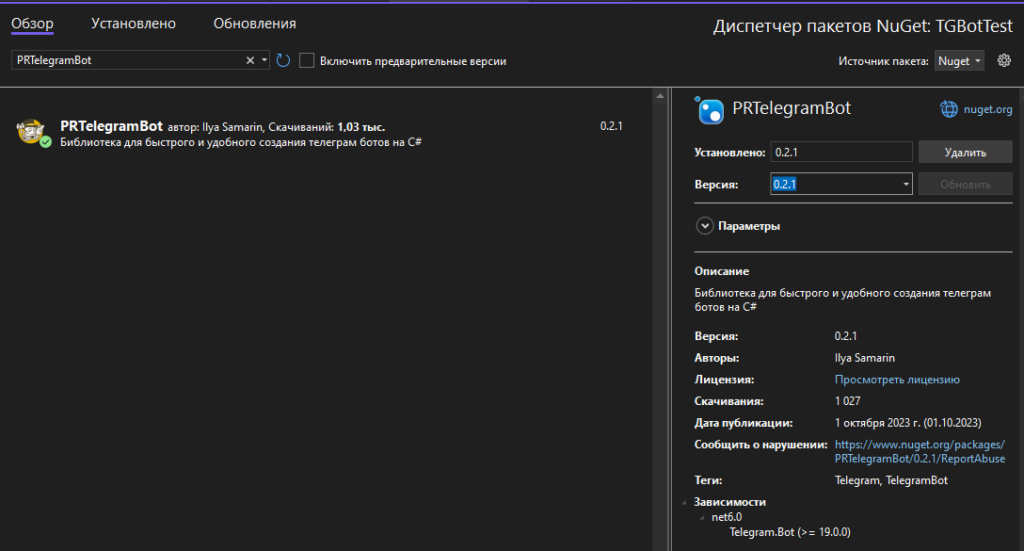The image size is (1024, 551).
Task: Click the publication date 1 октября 2023 value
Action: (x=908, y=423)
